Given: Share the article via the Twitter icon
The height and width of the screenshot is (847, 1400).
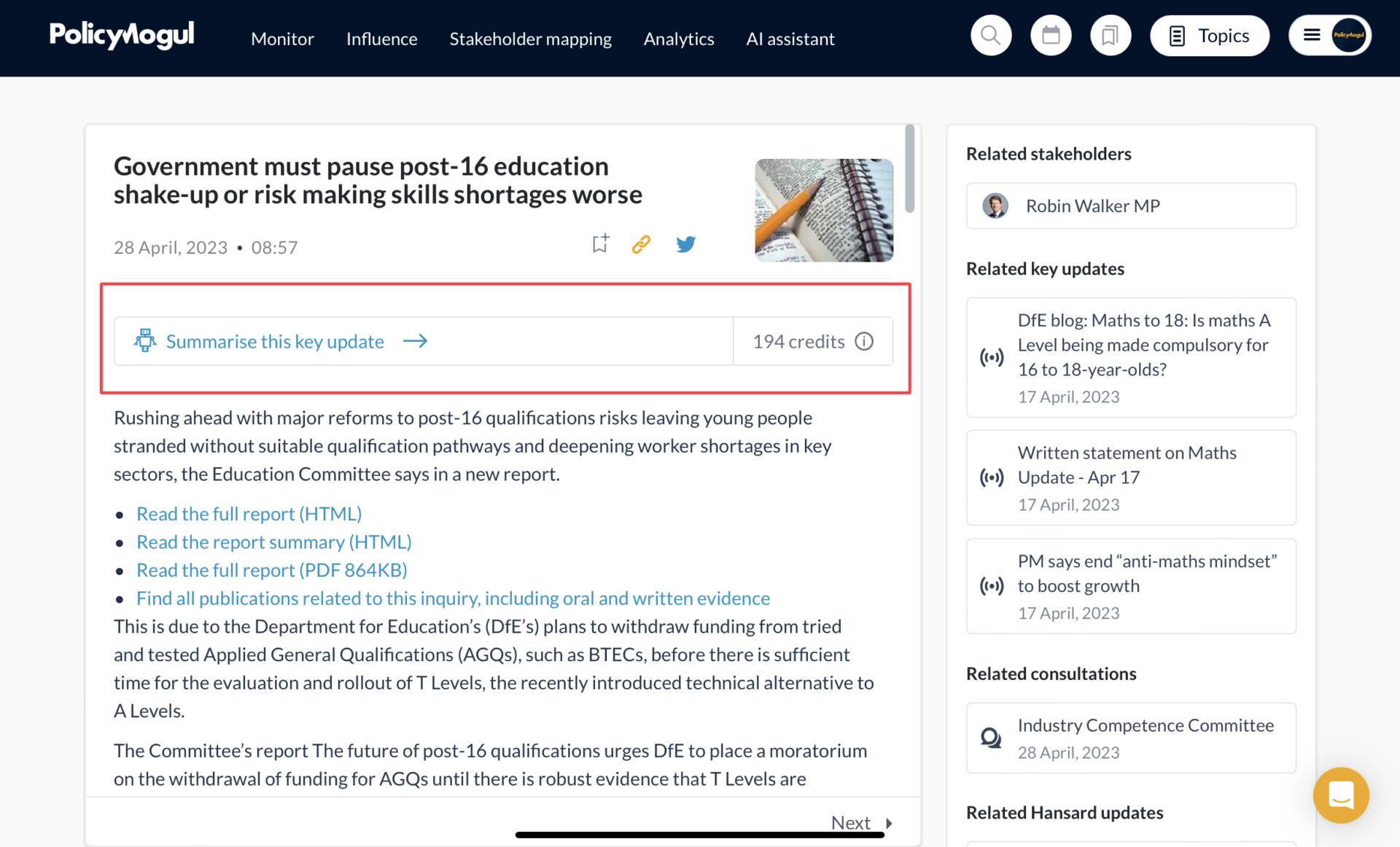Looking at the screenshot, I should (685, 244).
